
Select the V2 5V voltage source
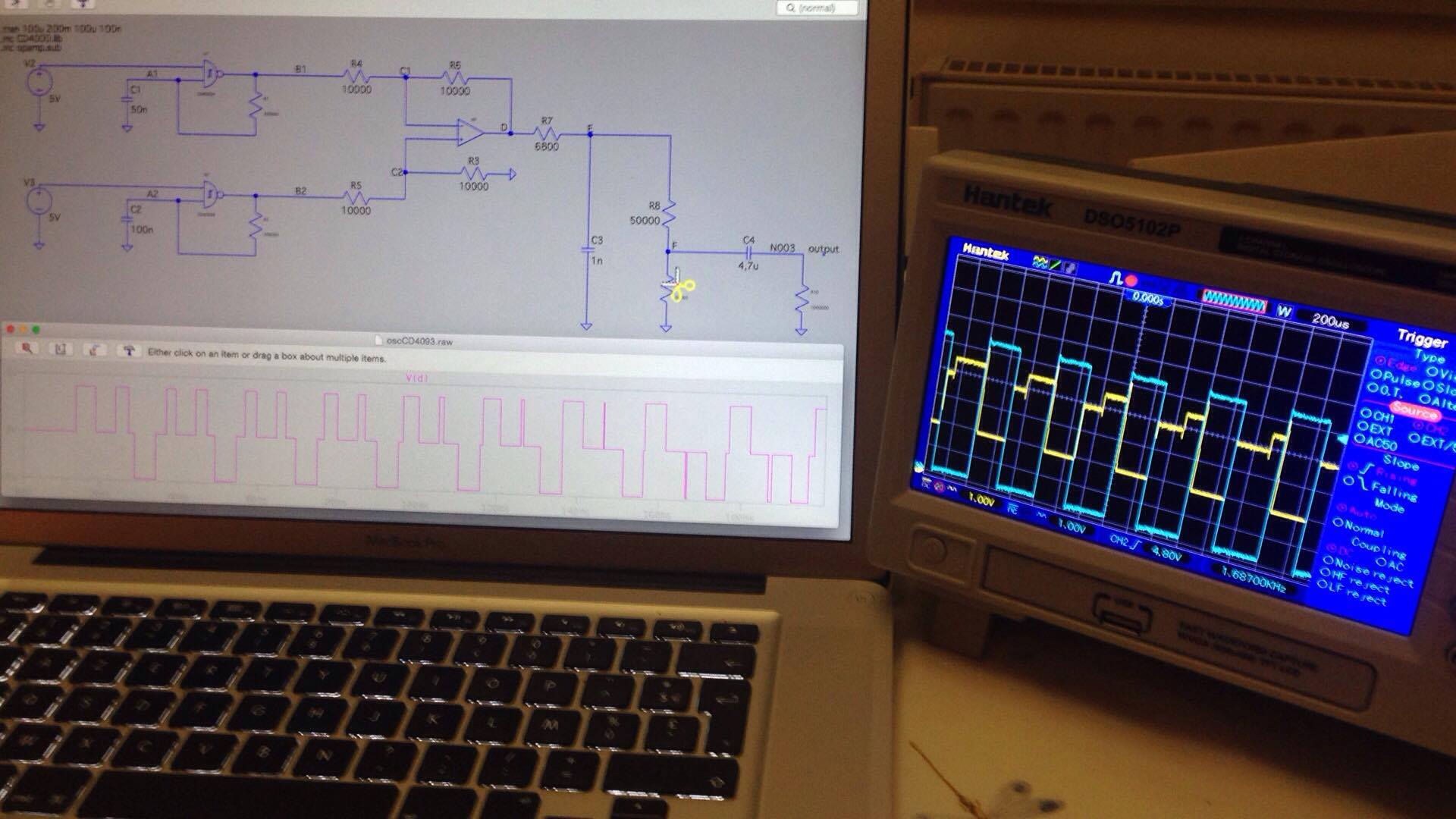pos(39,81)
